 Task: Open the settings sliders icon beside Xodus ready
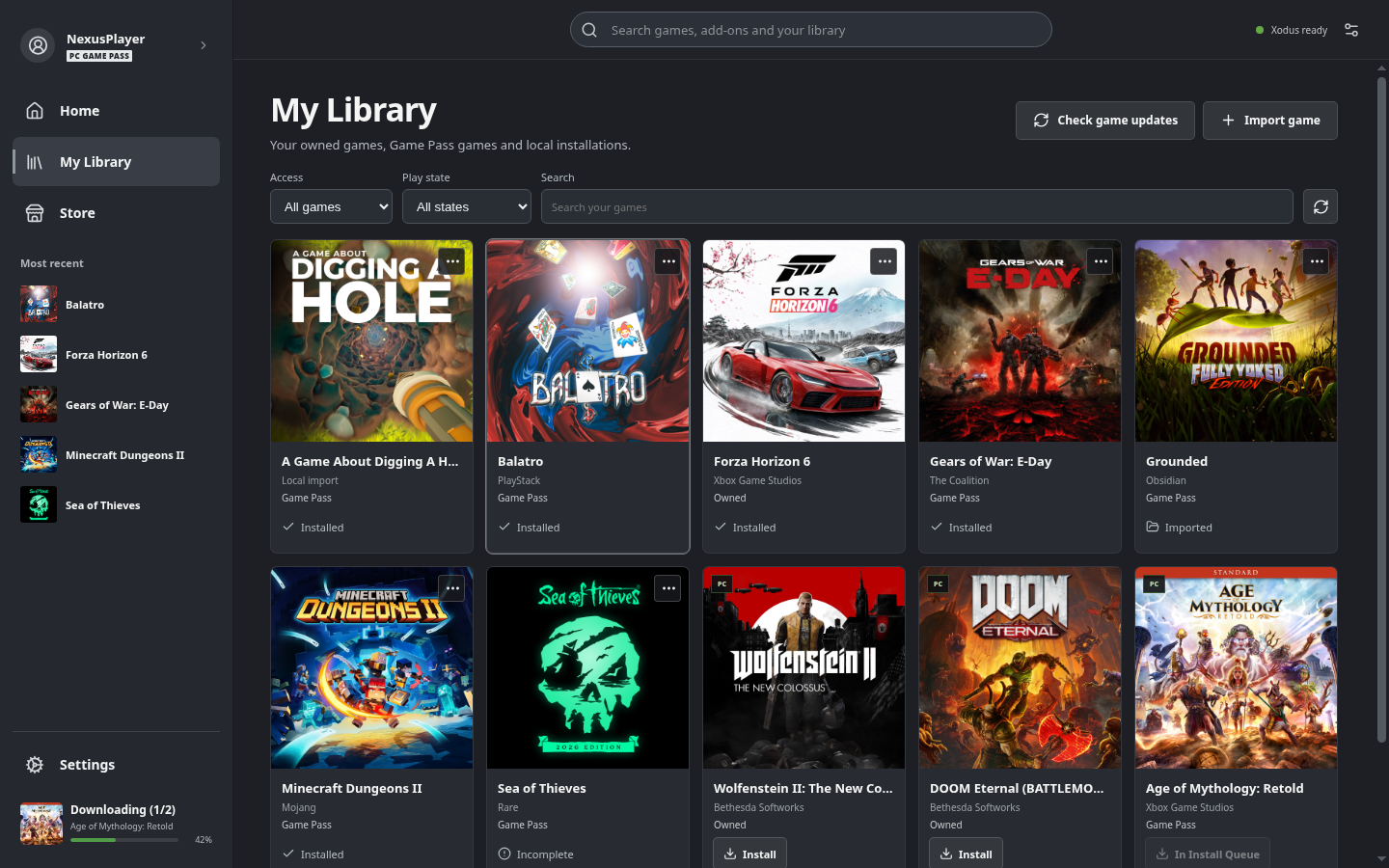tap(1351, 30)
